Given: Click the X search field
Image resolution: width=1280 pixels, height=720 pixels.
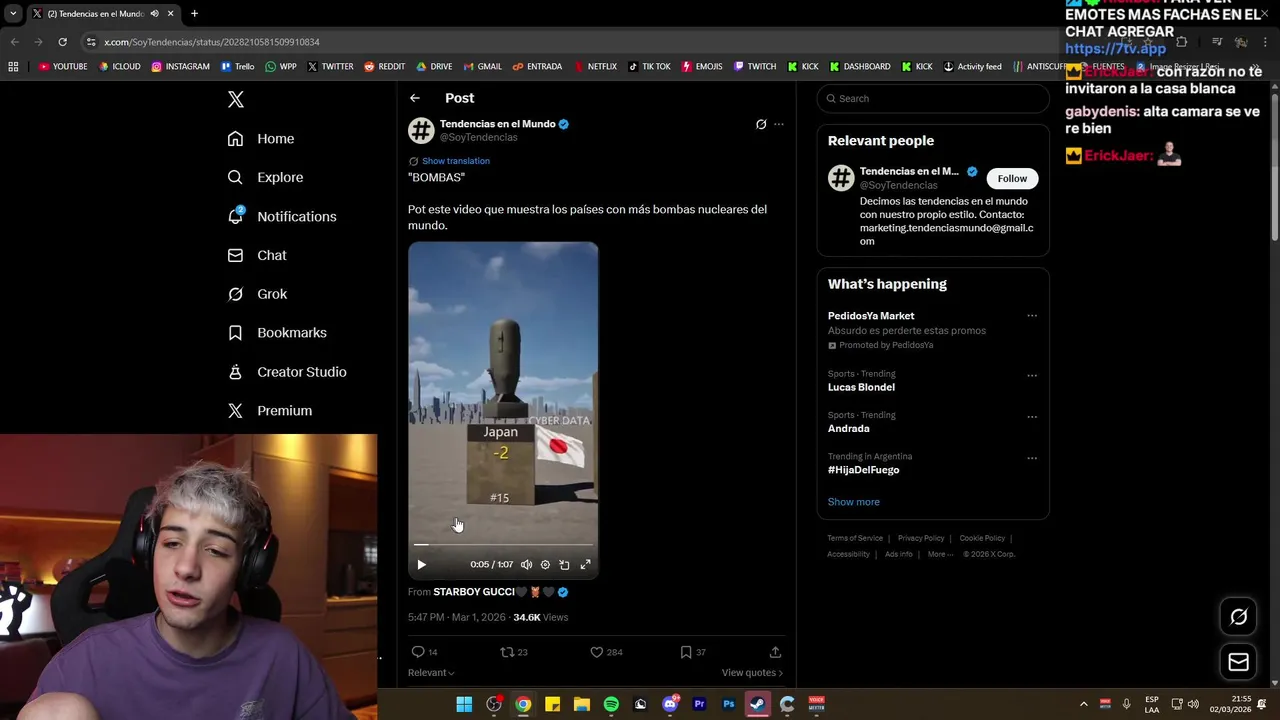Looking at the screenshot, I should (x=933, y=98).
